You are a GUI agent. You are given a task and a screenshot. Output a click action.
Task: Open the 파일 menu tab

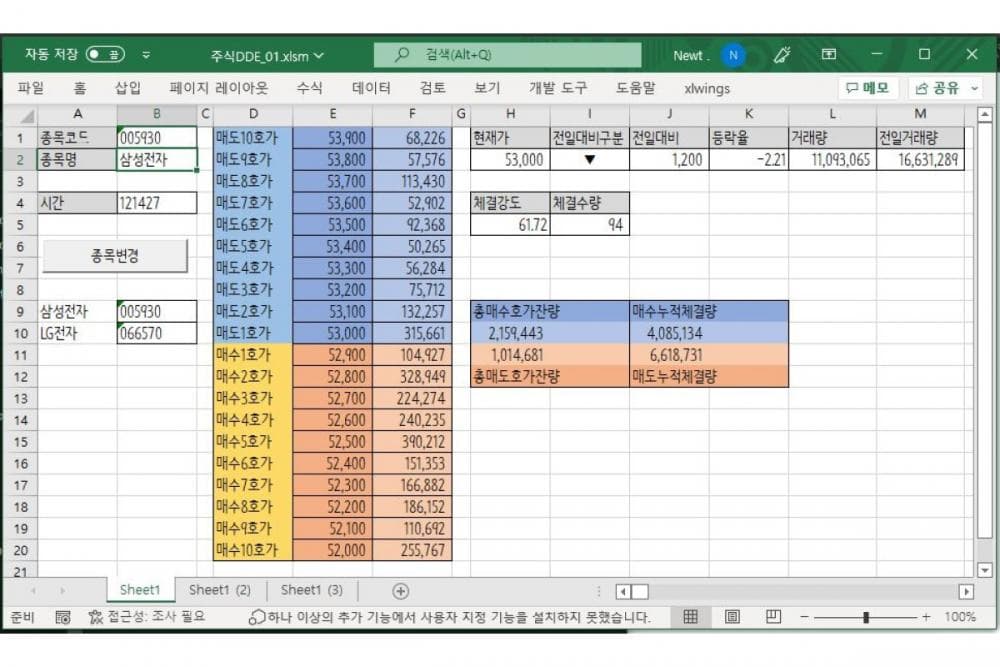pyautogui.click(x=31, y=88)
